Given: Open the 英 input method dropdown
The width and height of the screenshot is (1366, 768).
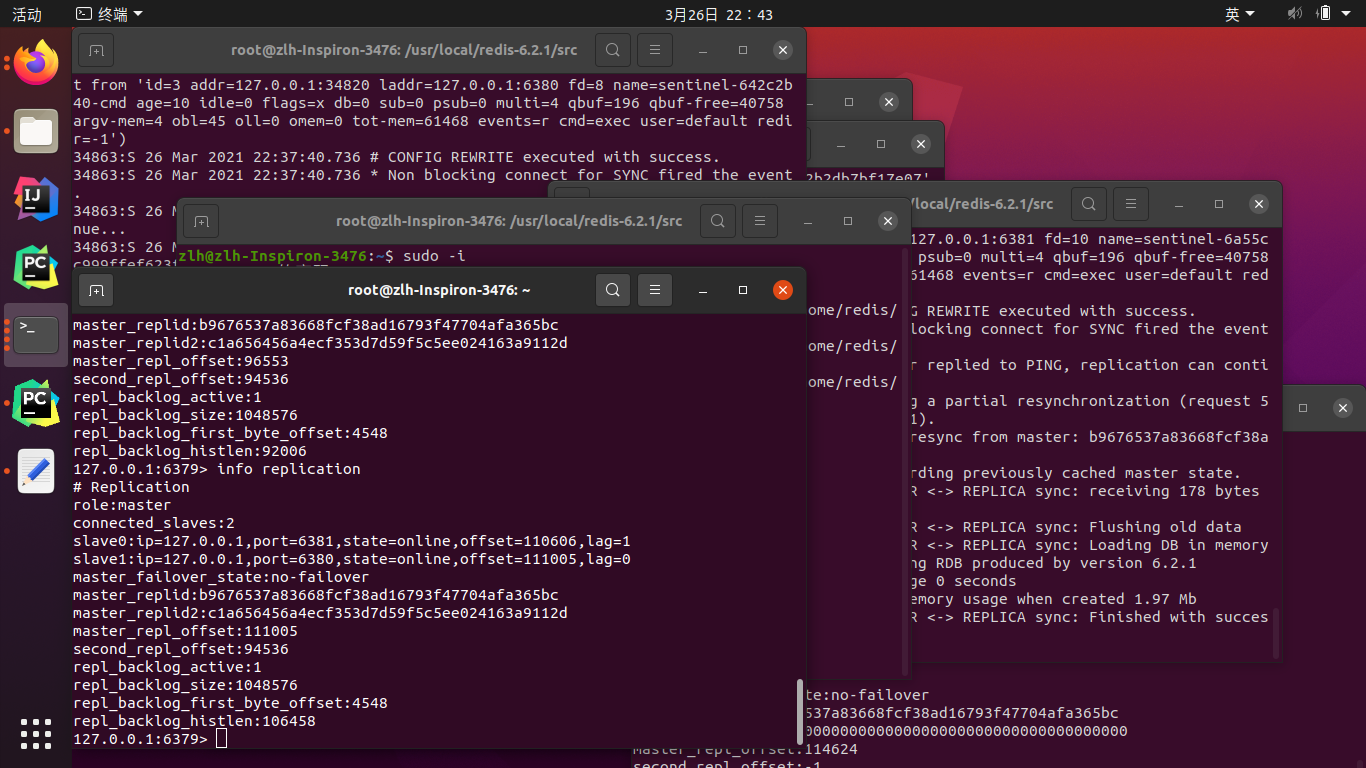Looking at the screenshot, I should [x=1239, y=14].
